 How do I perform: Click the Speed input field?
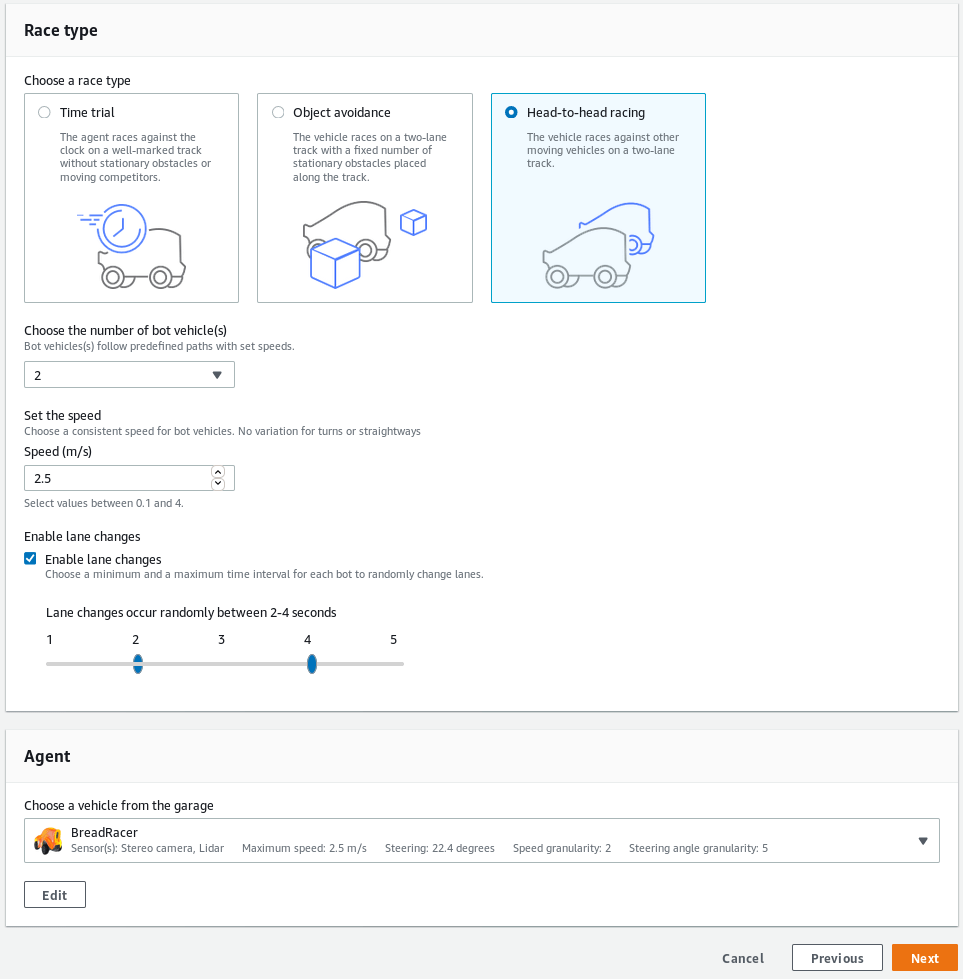click(110, 477)
